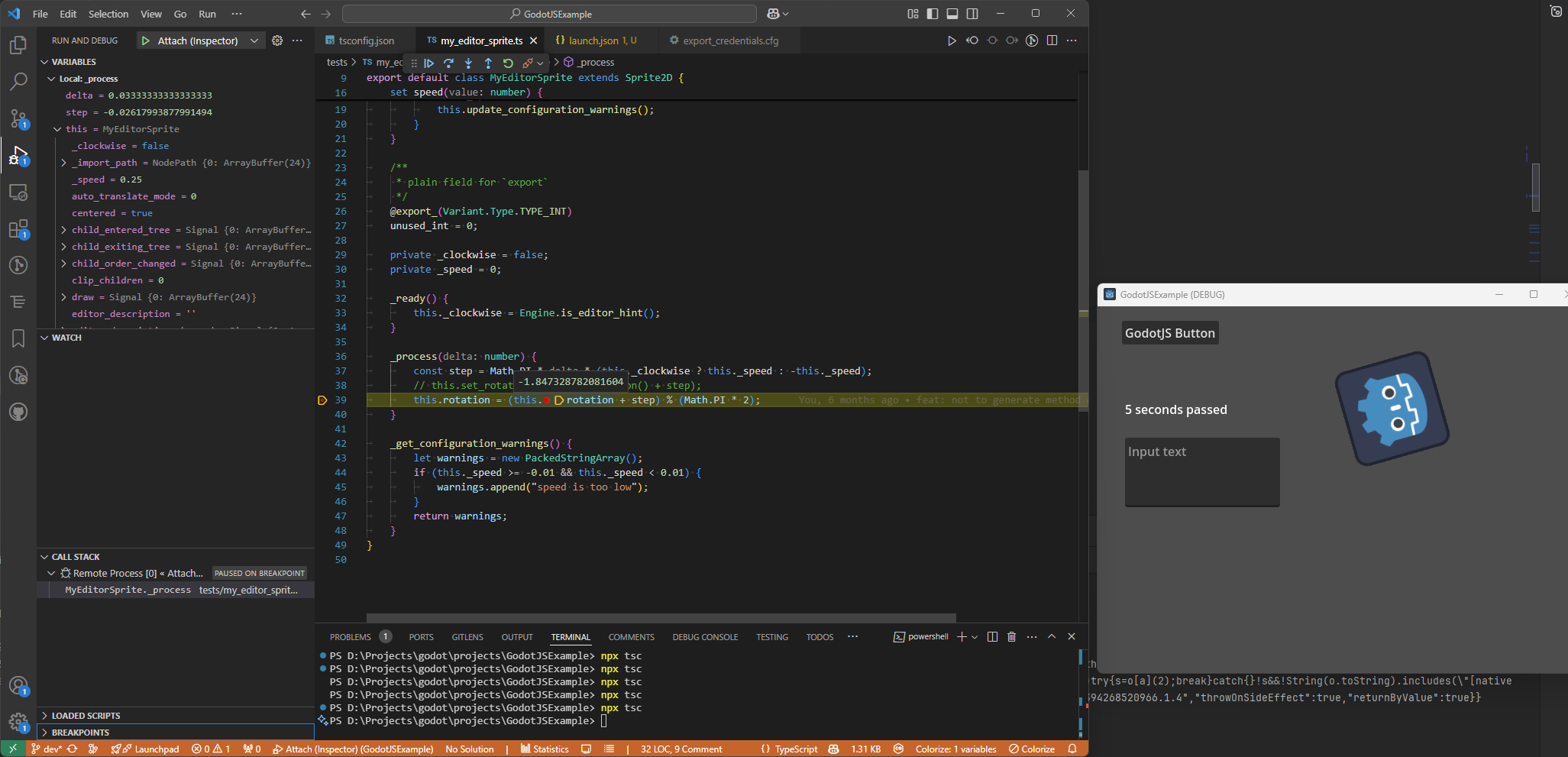Customize the editor layout
Screen dimensions: 1568x757
pyautogui.click(x=913, y=14)
